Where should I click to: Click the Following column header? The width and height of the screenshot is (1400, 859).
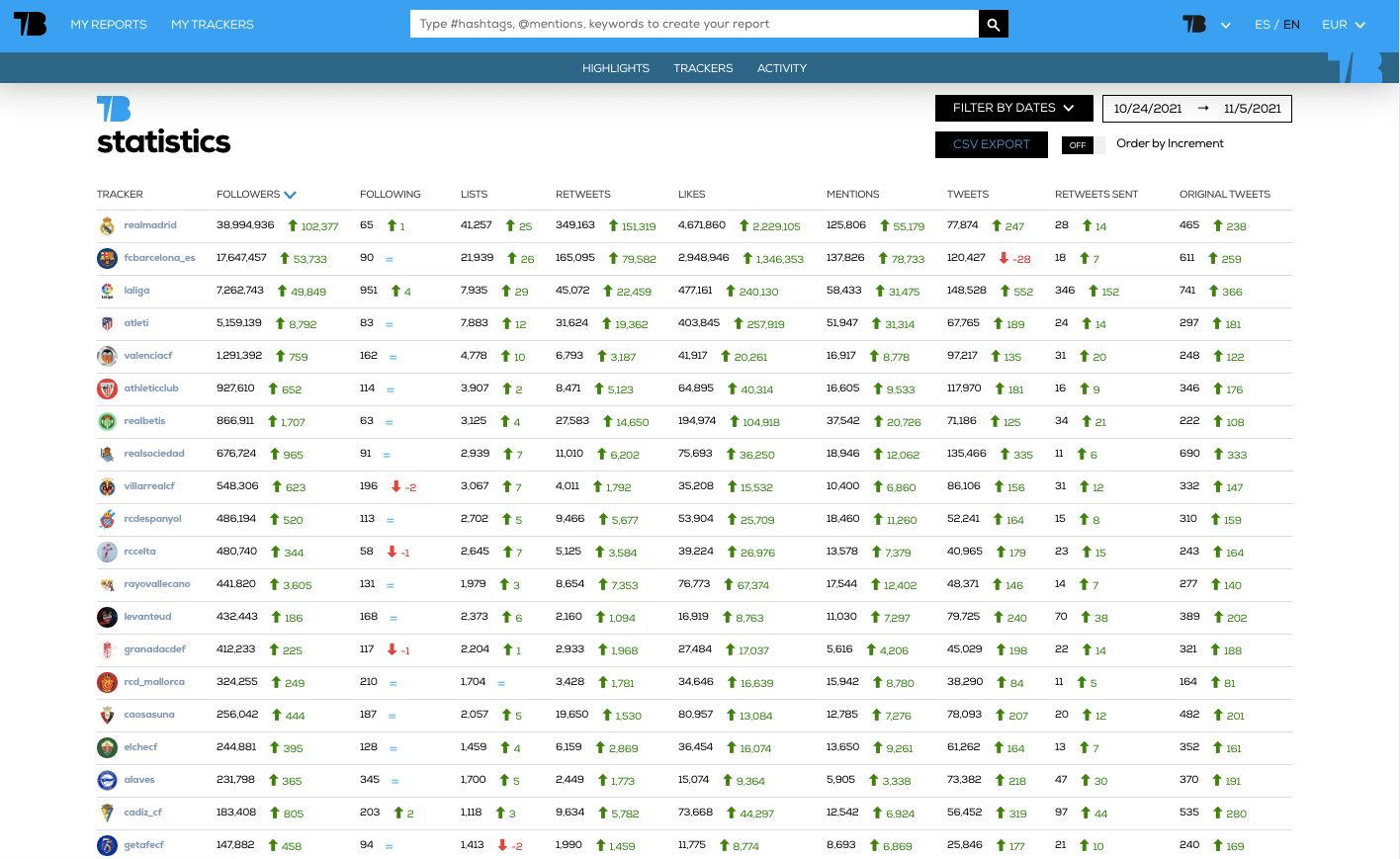pyautogui.click(x=391, y=195)
